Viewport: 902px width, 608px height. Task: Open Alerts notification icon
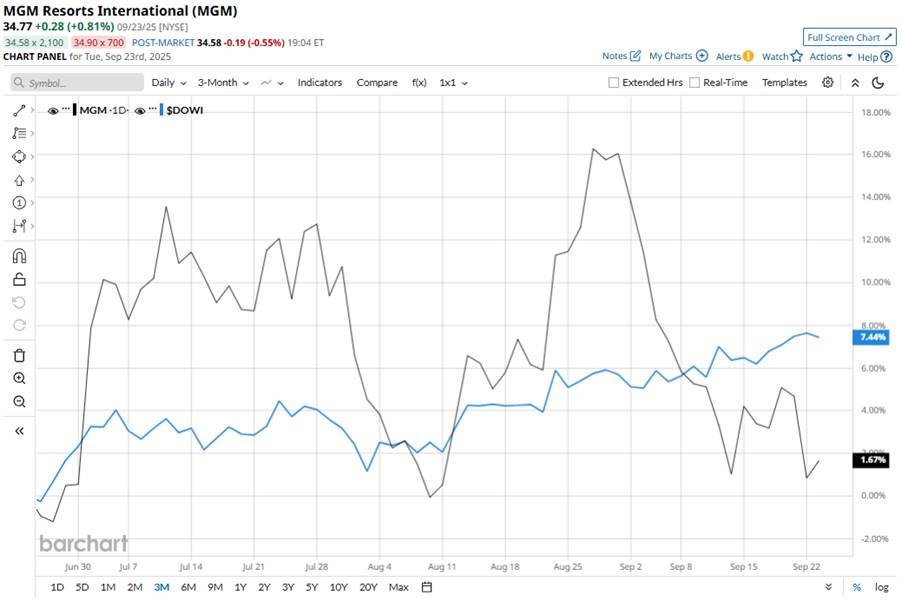tap(748, 56)
